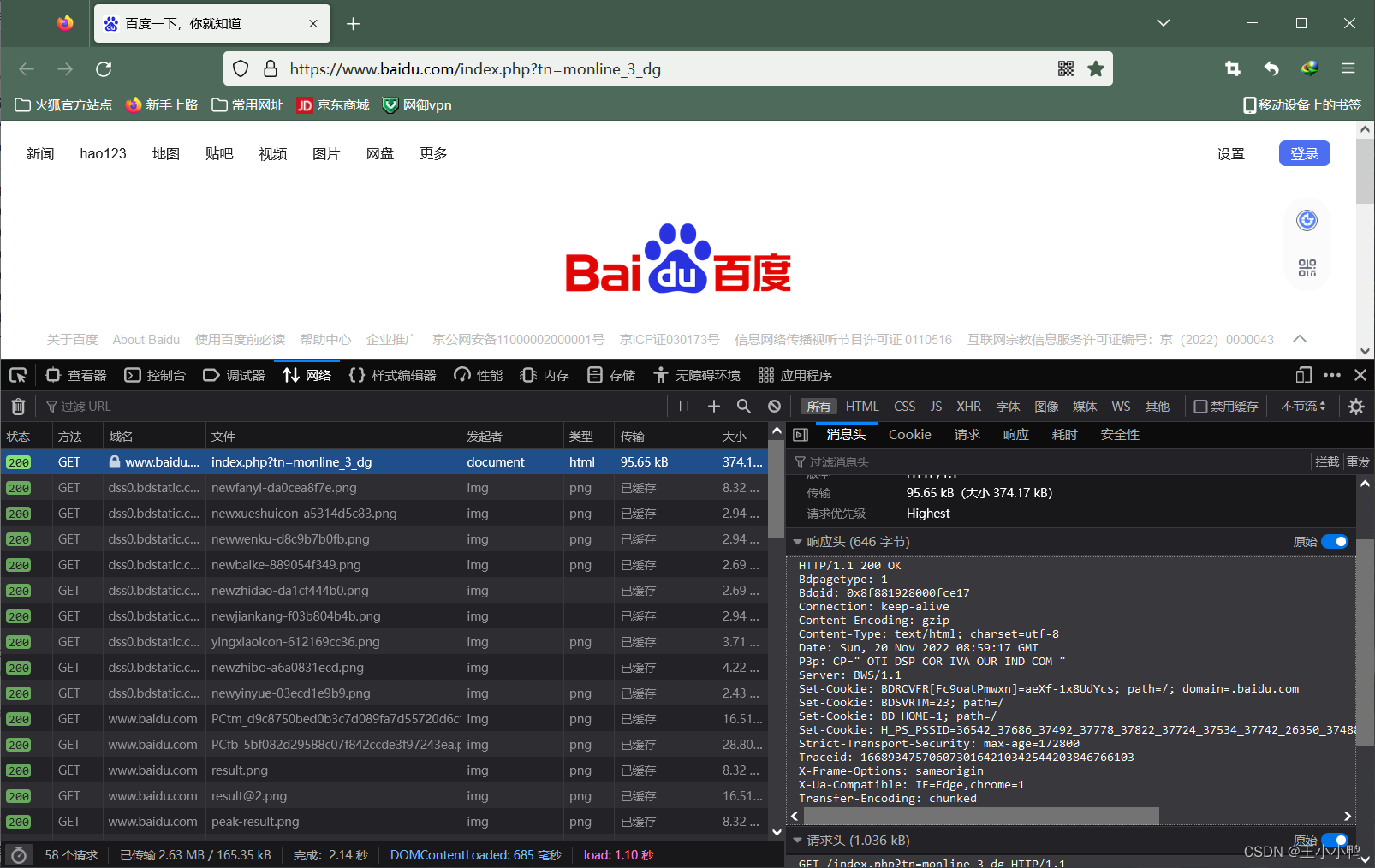Open network search magnifier icon
The width and height of the screenshot is (1375, 868).
point(744,407)
